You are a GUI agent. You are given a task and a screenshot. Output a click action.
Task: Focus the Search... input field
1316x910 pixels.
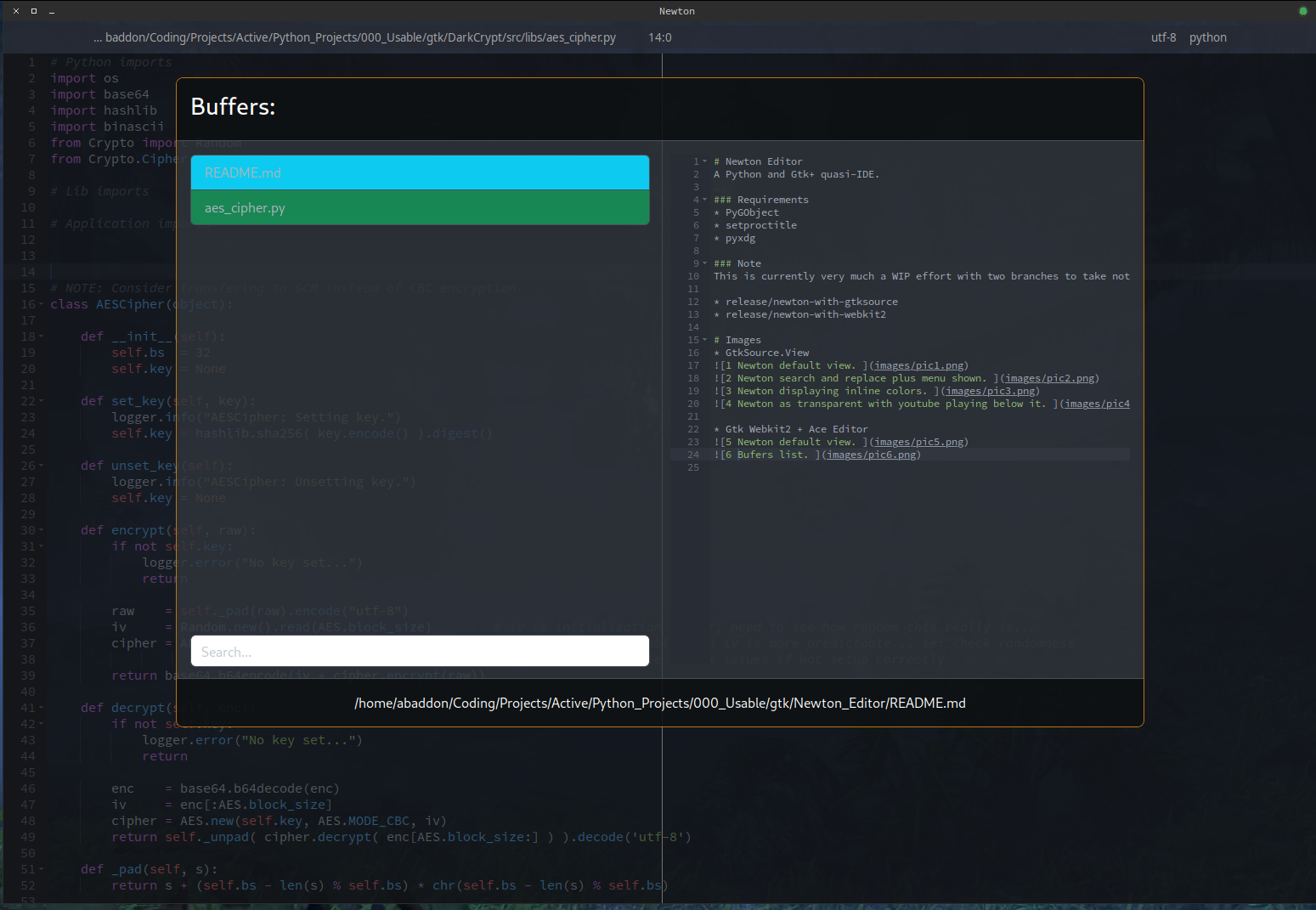(420, 652)
